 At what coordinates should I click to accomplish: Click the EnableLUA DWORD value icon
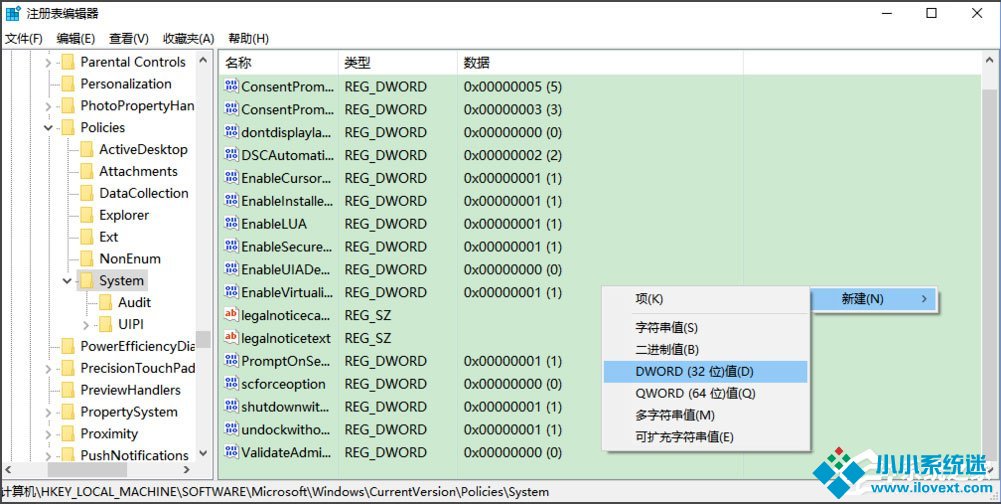(231, 224)
